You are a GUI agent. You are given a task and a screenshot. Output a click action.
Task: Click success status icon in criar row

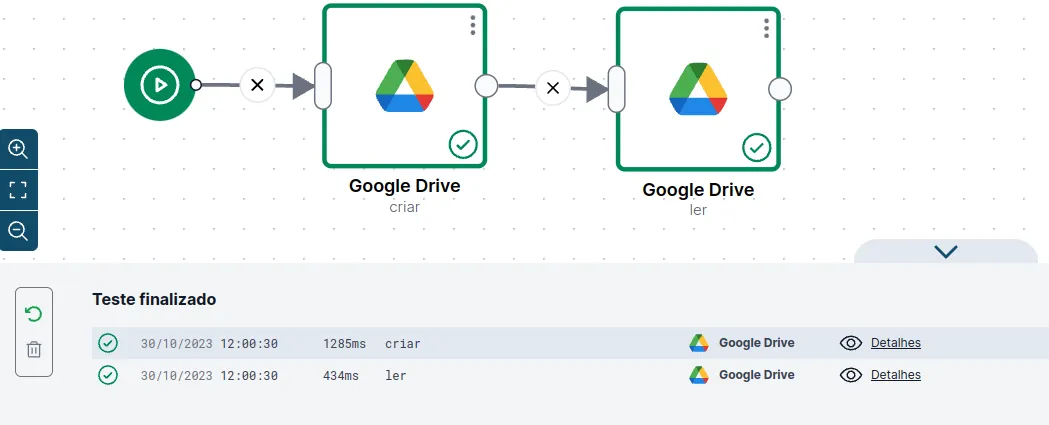[x=108, y=343]
